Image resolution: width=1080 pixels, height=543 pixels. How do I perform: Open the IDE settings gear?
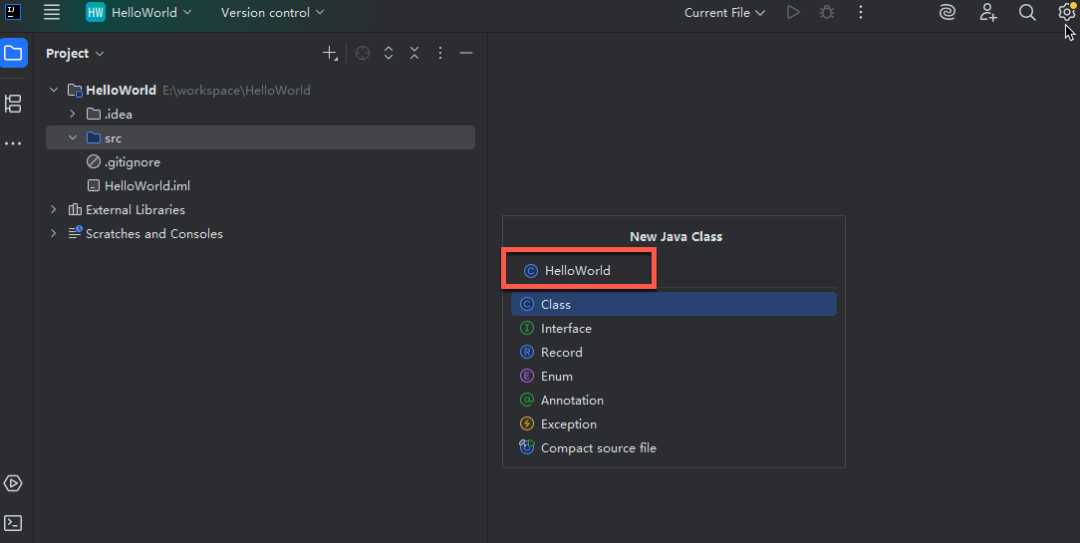(x=1066, y=12)
